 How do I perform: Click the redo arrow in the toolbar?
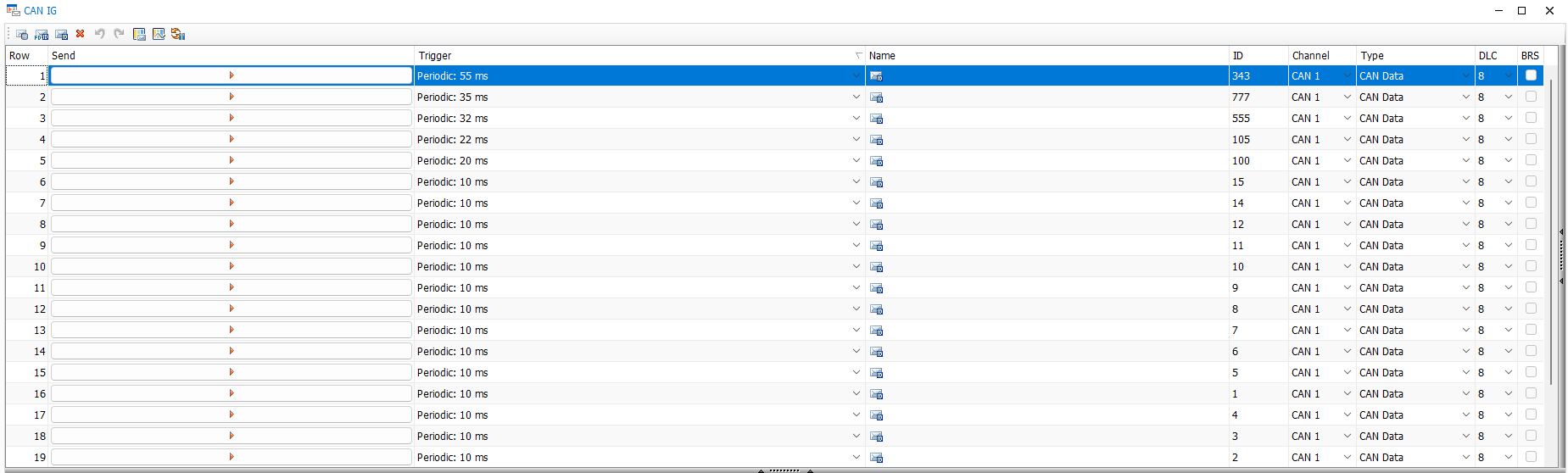[120, 34]
